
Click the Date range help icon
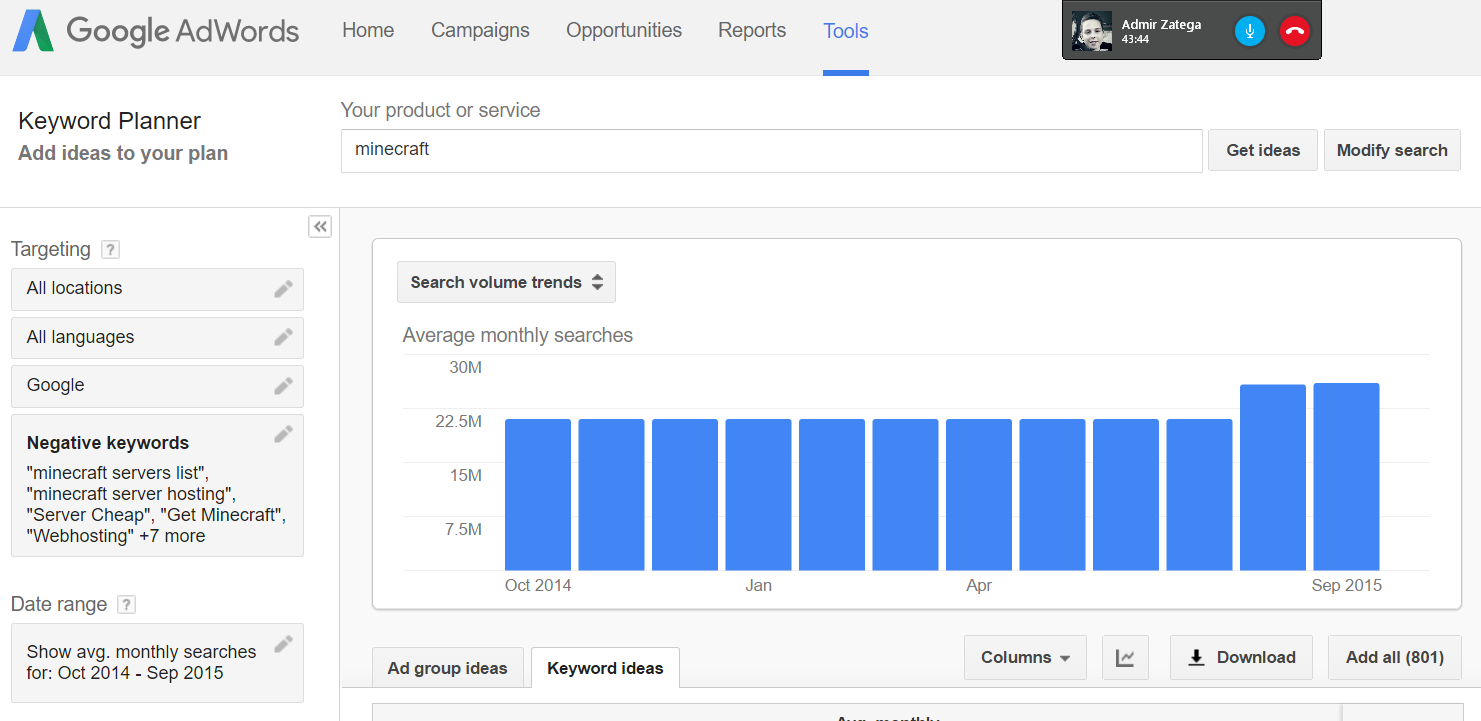click(126, 605)
